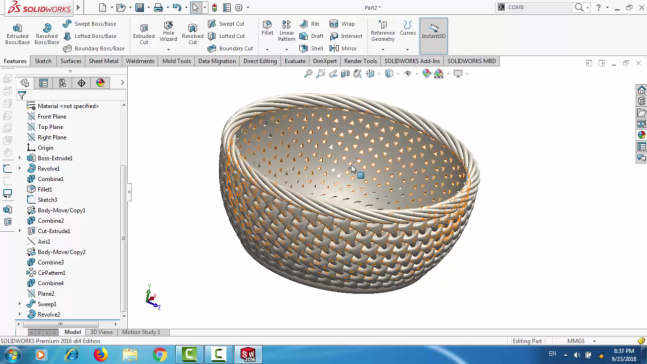Select the Linear Pattern tool

286,31
